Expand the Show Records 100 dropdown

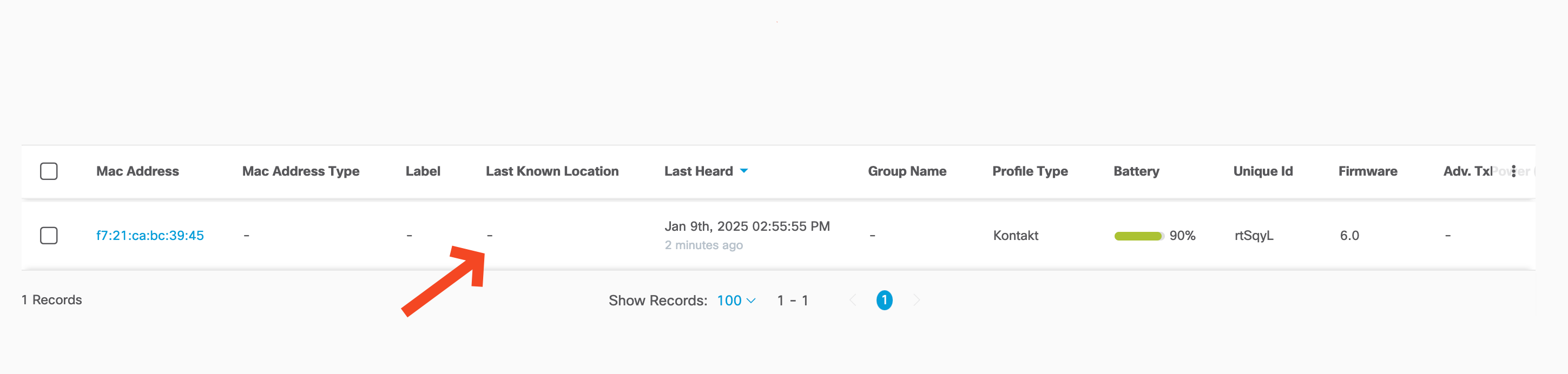[736, 300]
